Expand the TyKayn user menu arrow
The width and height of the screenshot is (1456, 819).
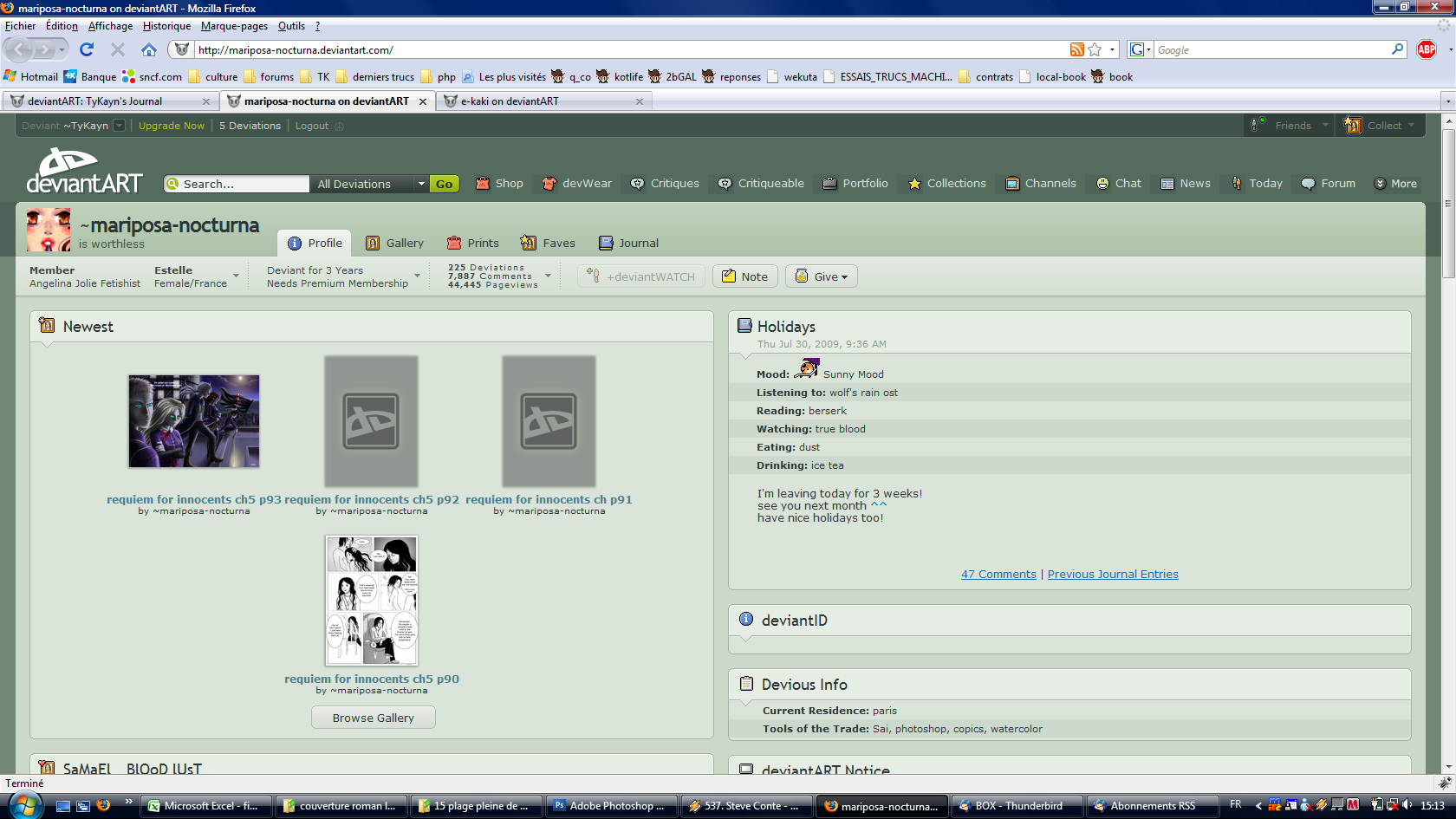120,126
